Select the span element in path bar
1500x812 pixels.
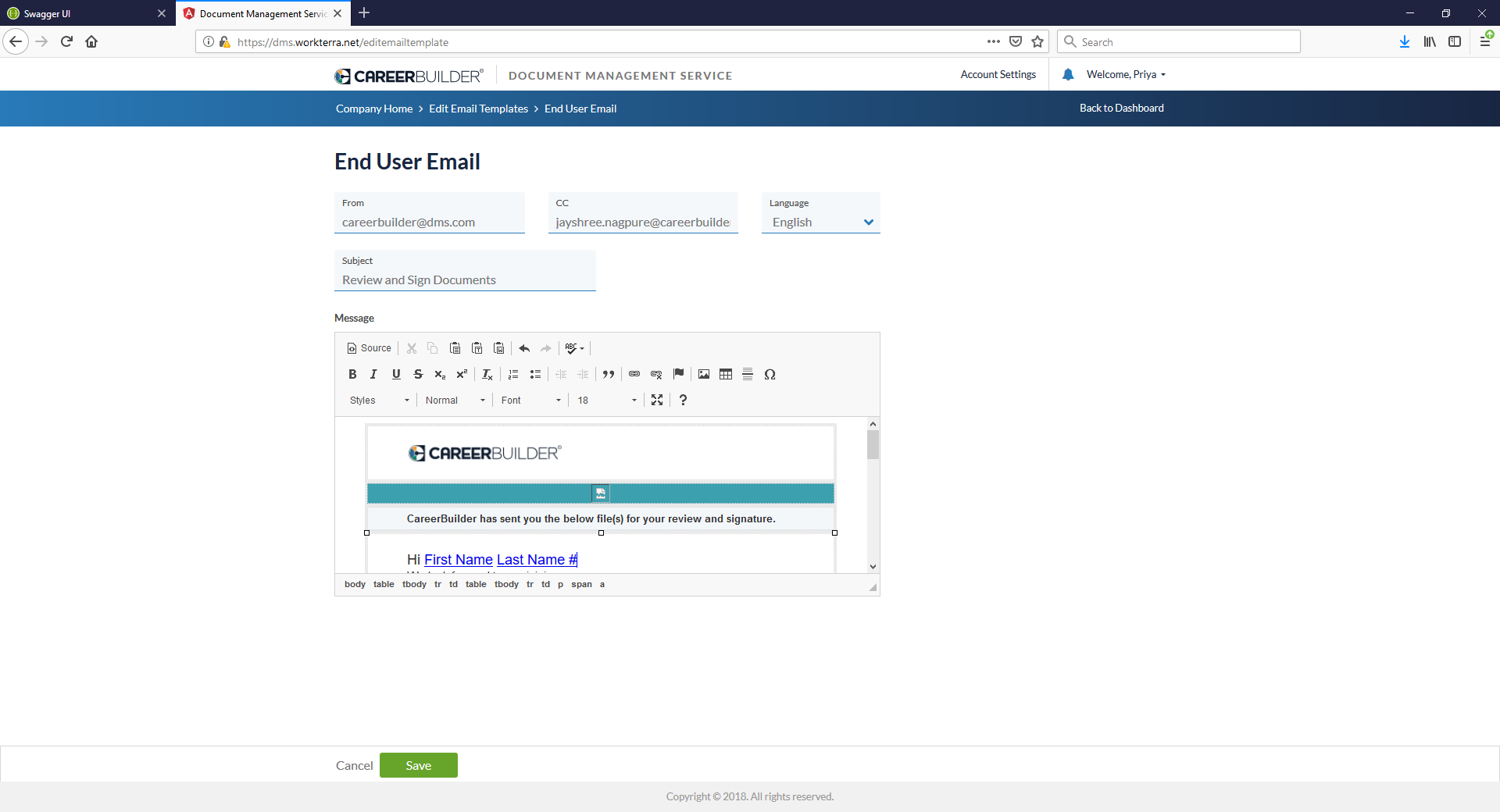pyautogui.click(x=581, y=584)
